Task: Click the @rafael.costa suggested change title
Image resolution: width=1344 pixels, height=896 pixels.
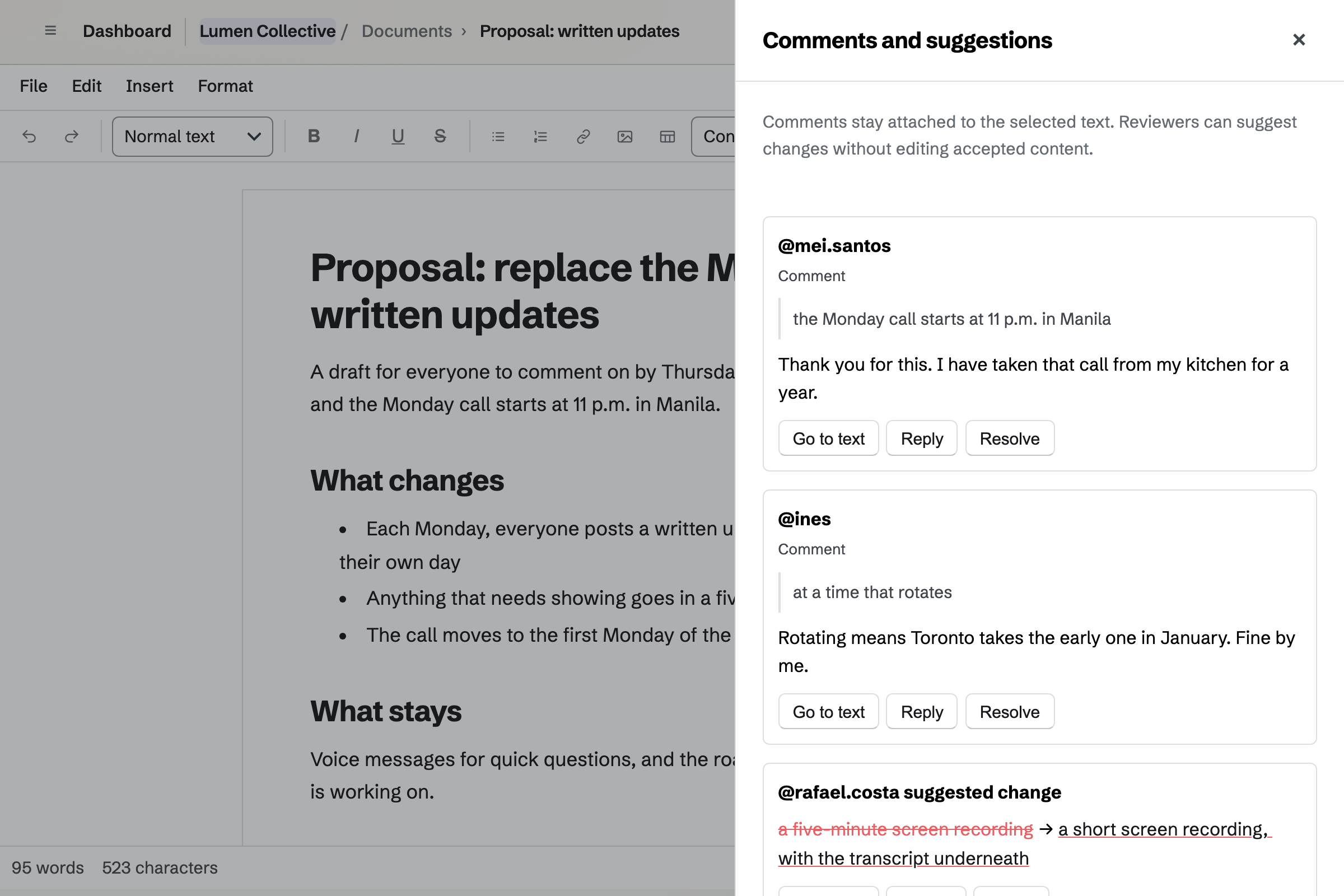Action: 920,792
